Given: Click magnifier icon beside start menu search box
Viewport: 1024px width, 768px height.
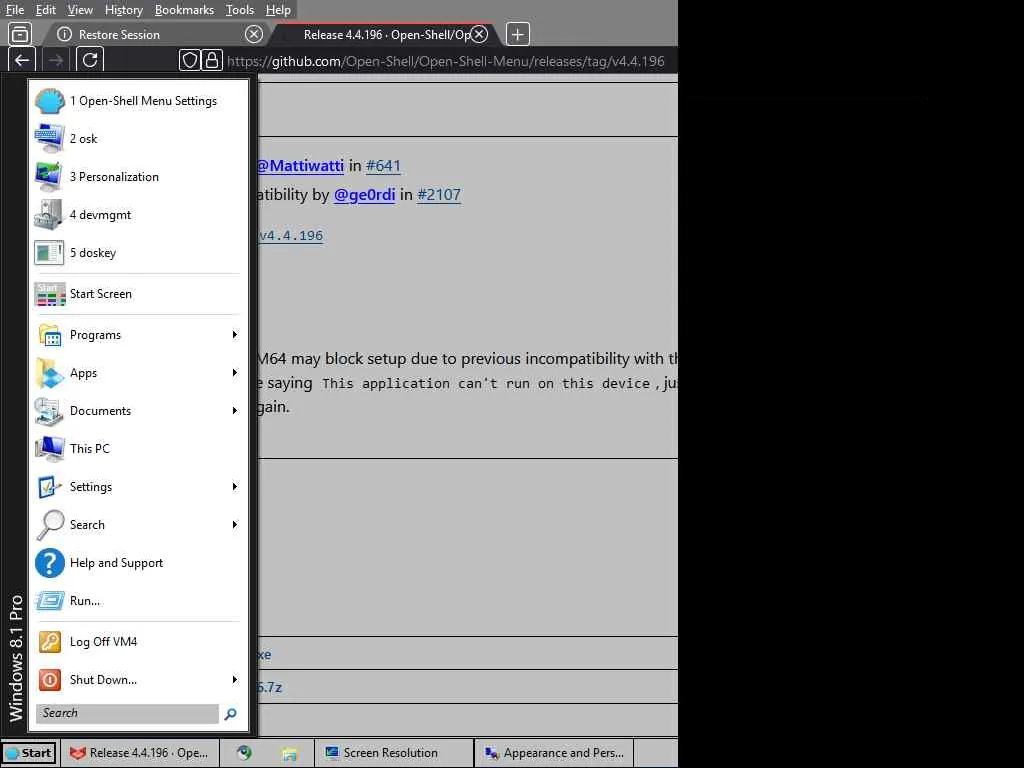Looking at the screenshot, I should [x=231, y=714].
